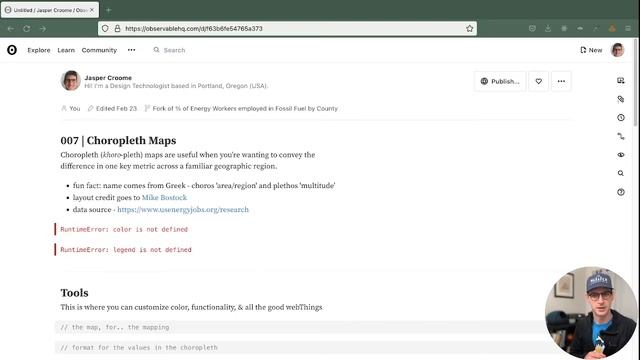Click the shield tracking protection icon
Screen dimensions: 640x360
coord(105,29)
